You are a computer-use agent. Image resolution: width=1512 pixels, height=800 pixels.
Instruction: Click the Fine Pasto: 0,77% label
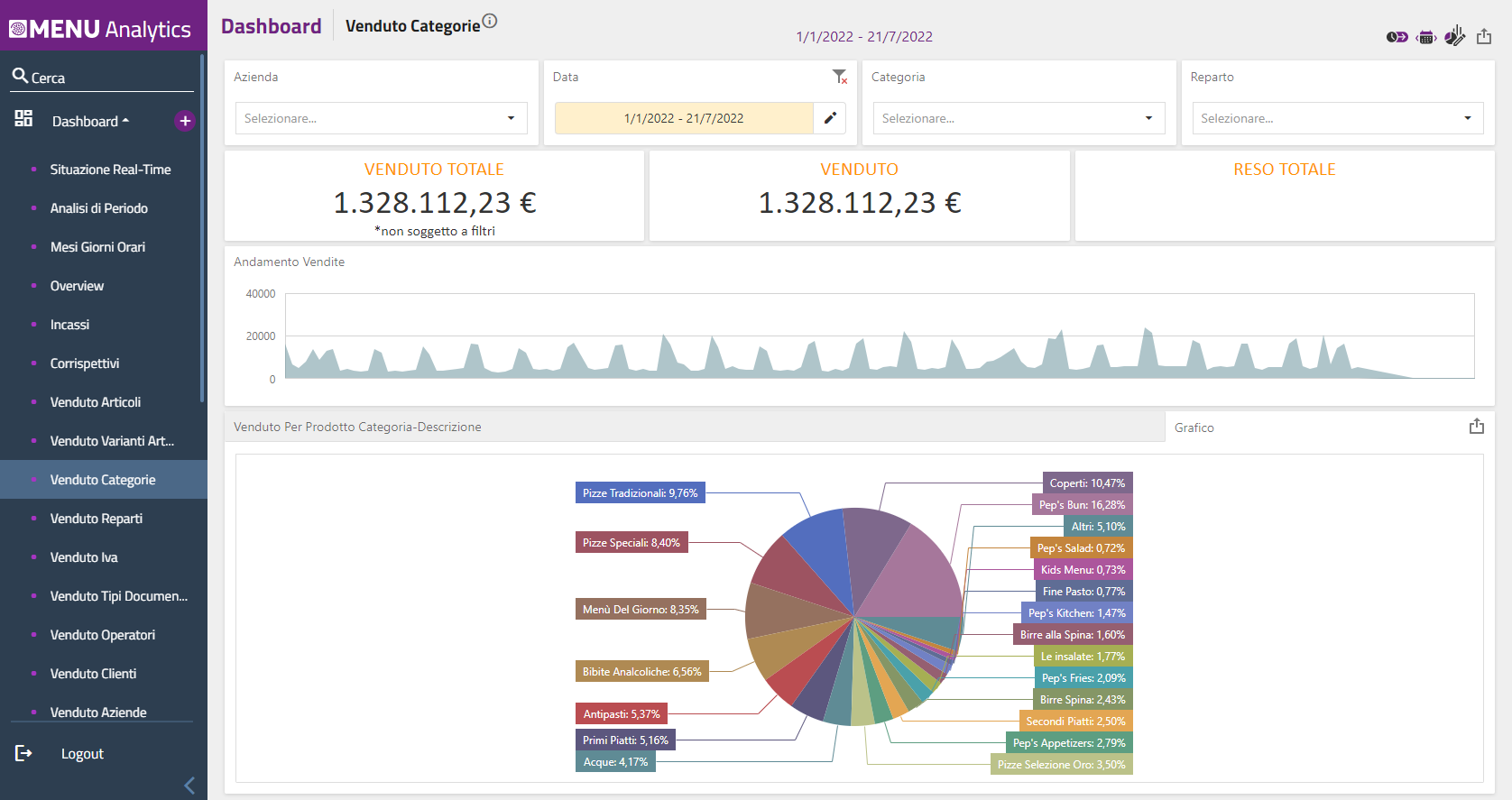pos(1083,591)
